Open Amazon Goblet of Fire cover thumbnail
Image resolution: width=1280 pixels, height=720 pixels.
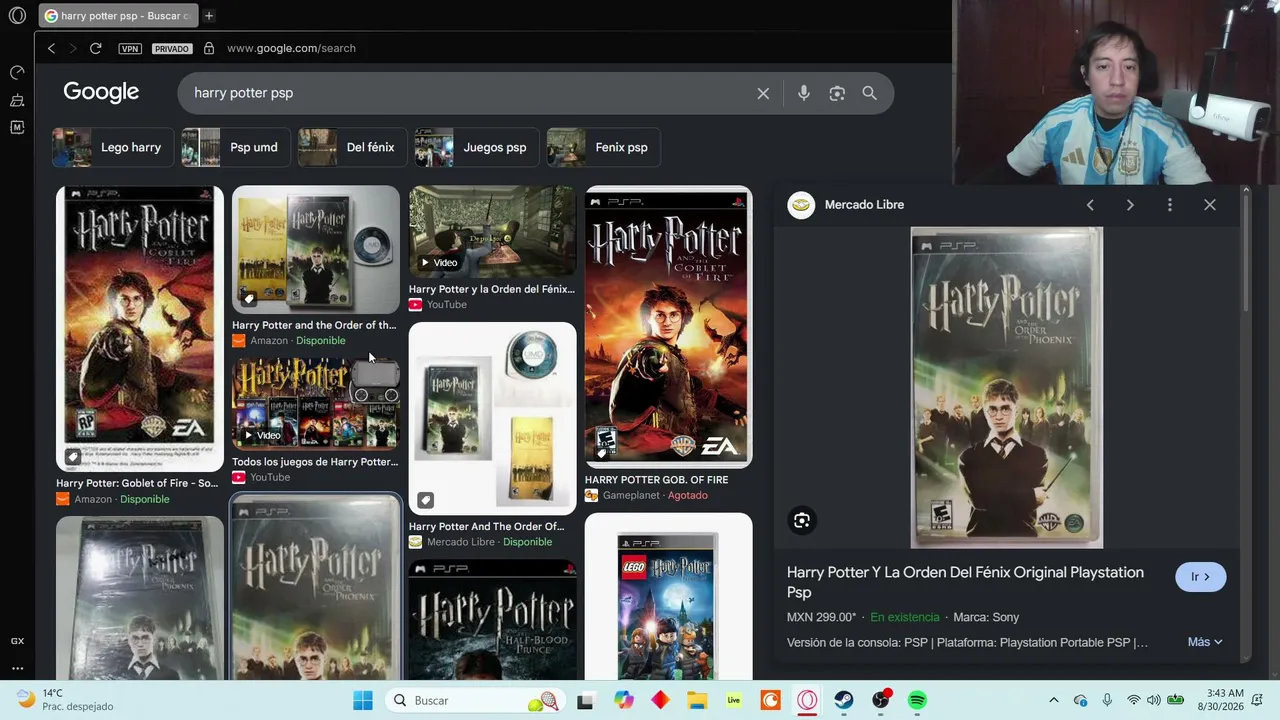[x=140, y=328]
